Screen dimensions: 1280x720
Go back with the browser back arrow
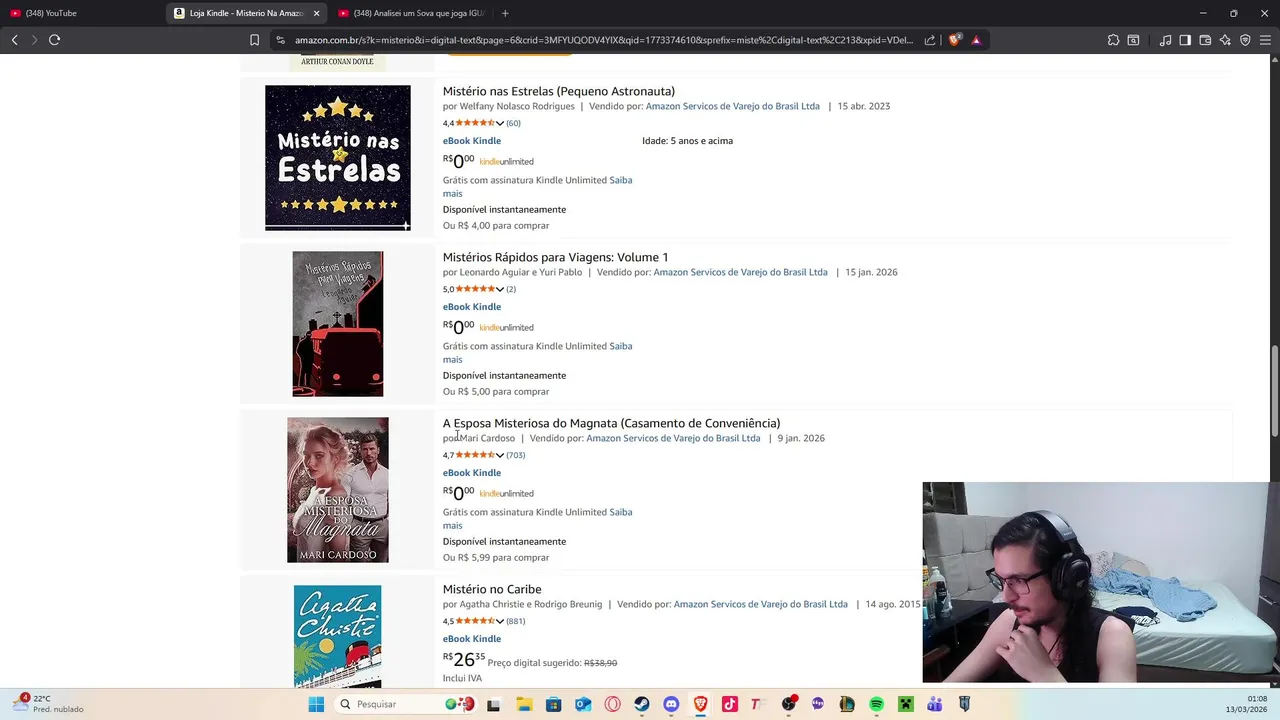15,40
